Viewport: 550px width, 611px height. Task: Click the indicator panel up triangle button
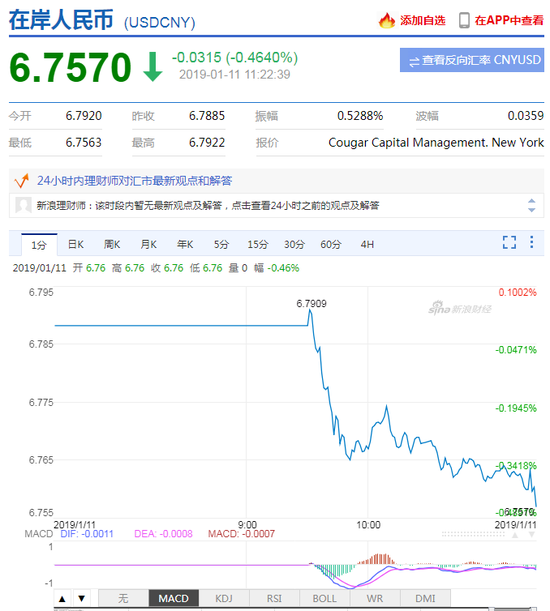pyautogui.click(x=62, y=599)
